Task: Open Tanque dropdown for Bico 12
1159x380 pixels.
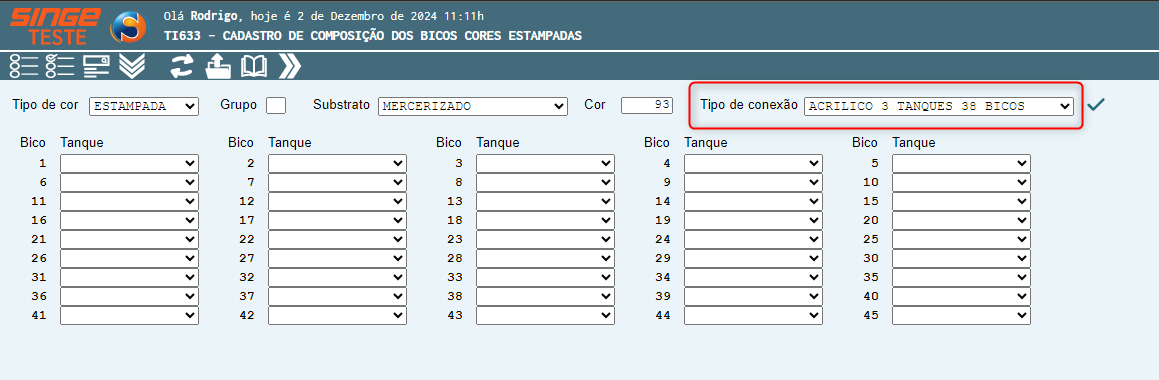Action: [x=337, y=201]
